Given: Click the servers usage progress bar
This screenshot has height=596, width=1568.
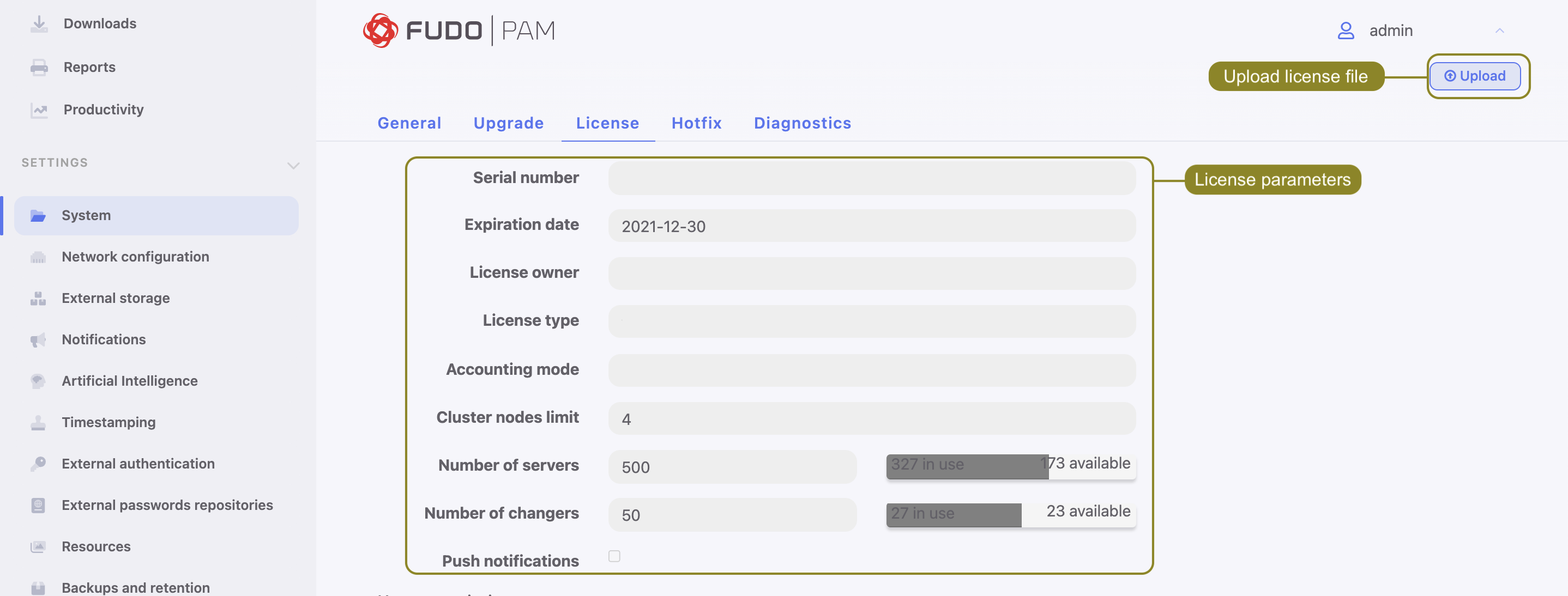Looking at the screenshot, I should (1010, 465).
